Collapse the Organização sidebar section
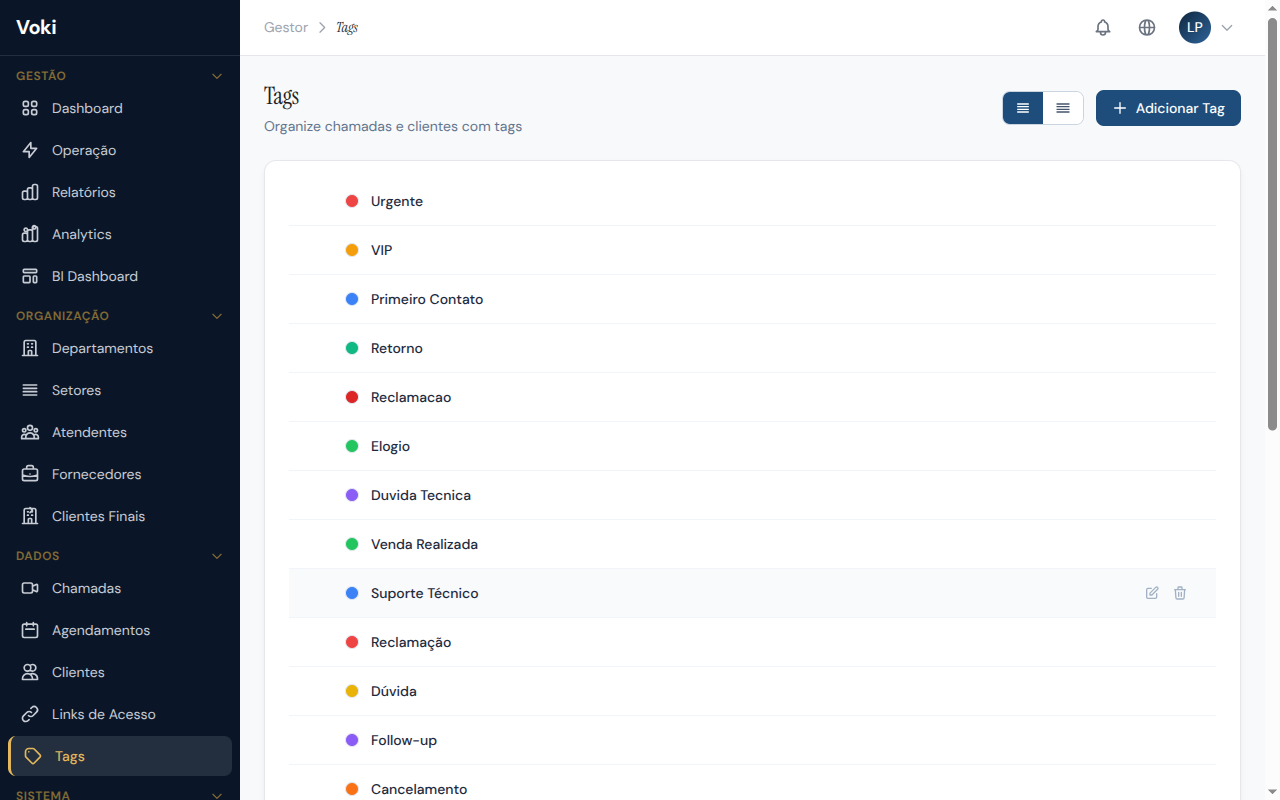Image resolution: width=1280 pixels, height=800 pixels. click(x=217, y=316)
